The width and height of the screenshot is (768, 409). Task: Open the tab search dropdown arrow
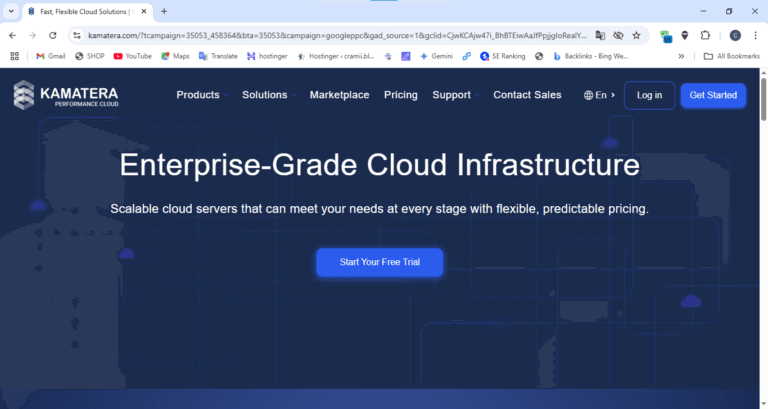point(11,11)
